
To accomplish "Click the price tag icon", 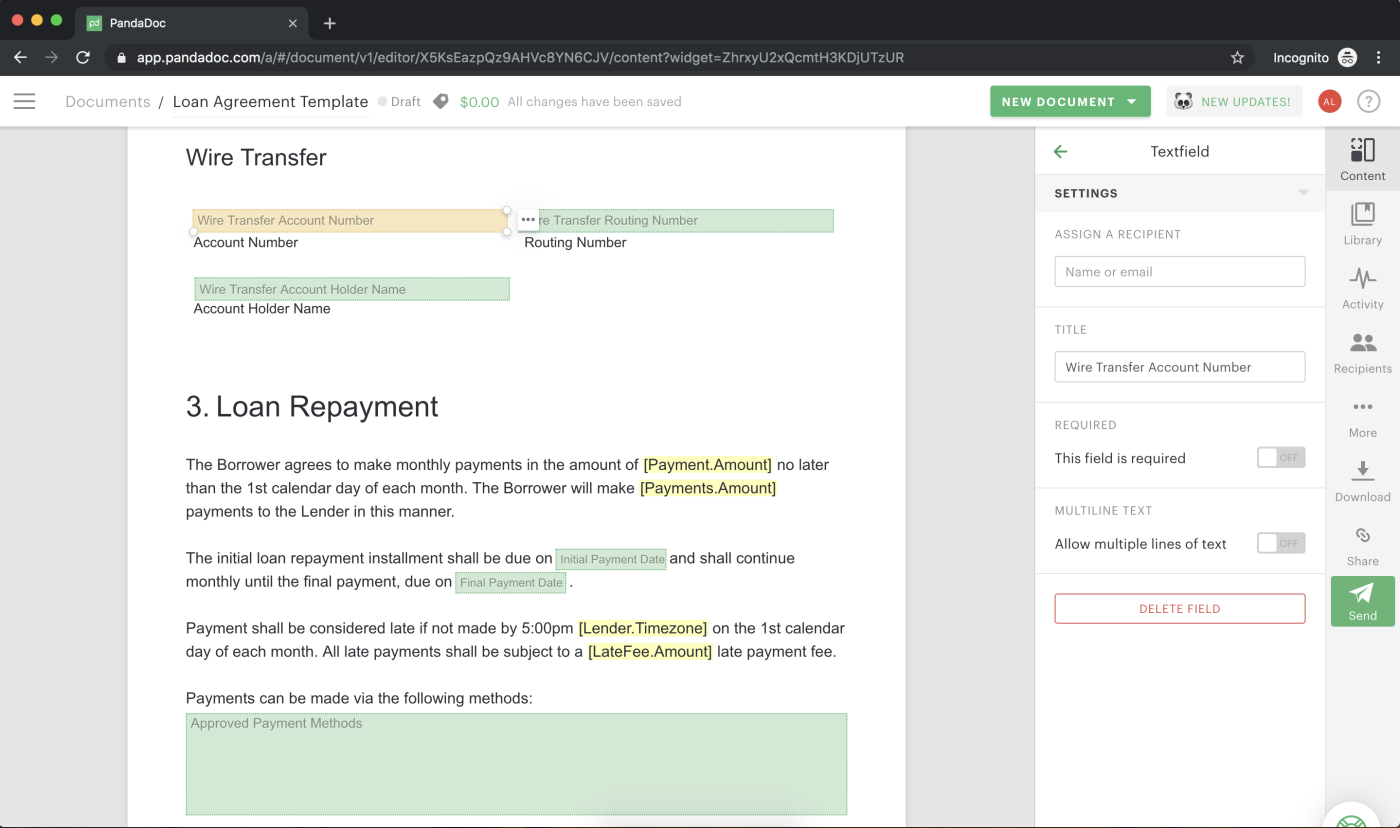I will tap(440, 101).
